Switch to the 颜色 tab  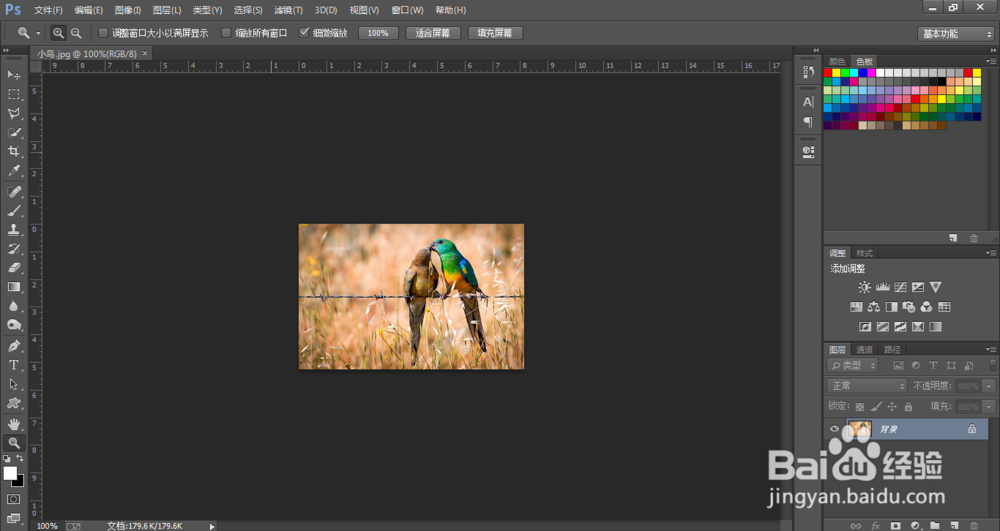coord(837,61)
